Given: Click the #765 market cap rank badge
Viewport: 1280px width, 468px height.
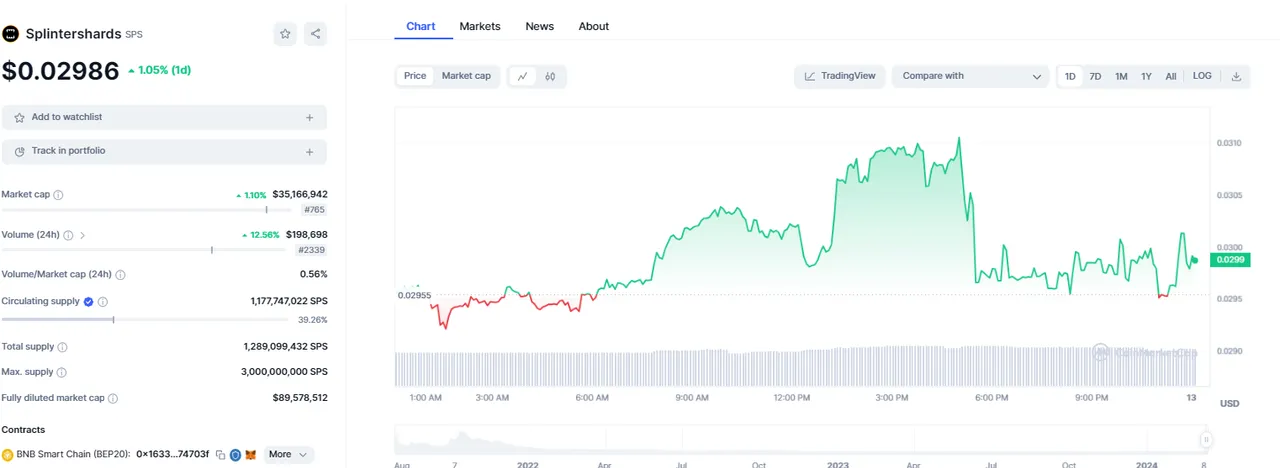Looking at the screenshot, I should coord(314,210).
